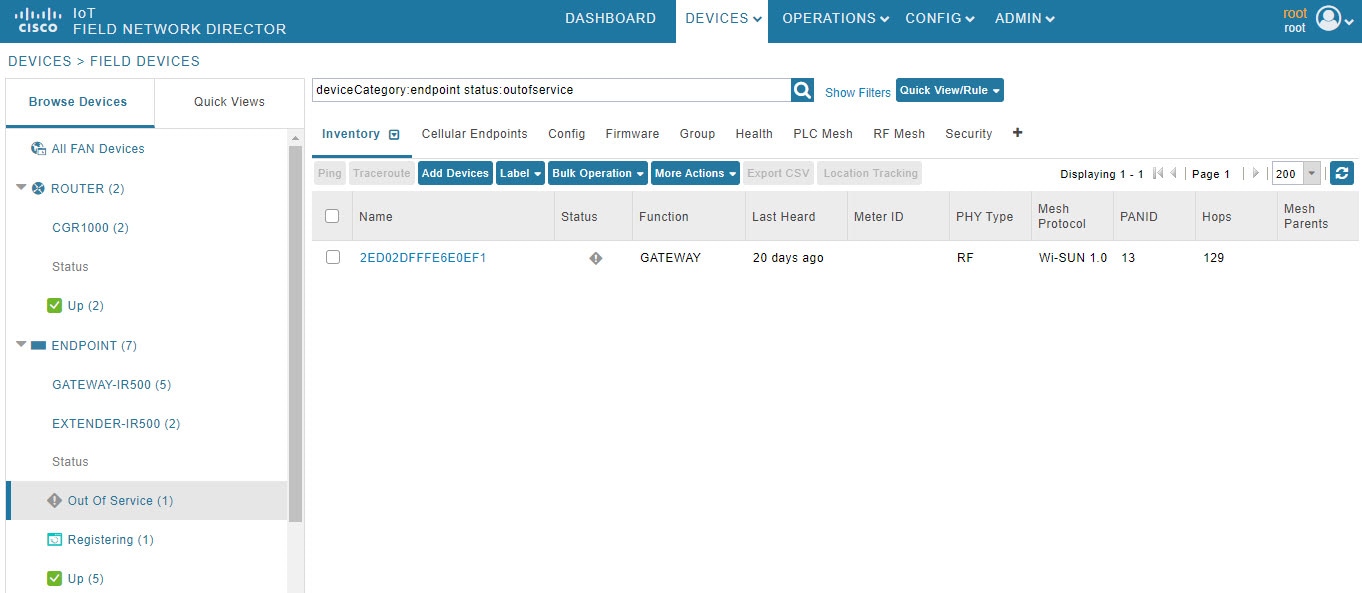Go to first page pagination icon
The width and height of the screenshot is (1362, 593).
coord(1158,173)
